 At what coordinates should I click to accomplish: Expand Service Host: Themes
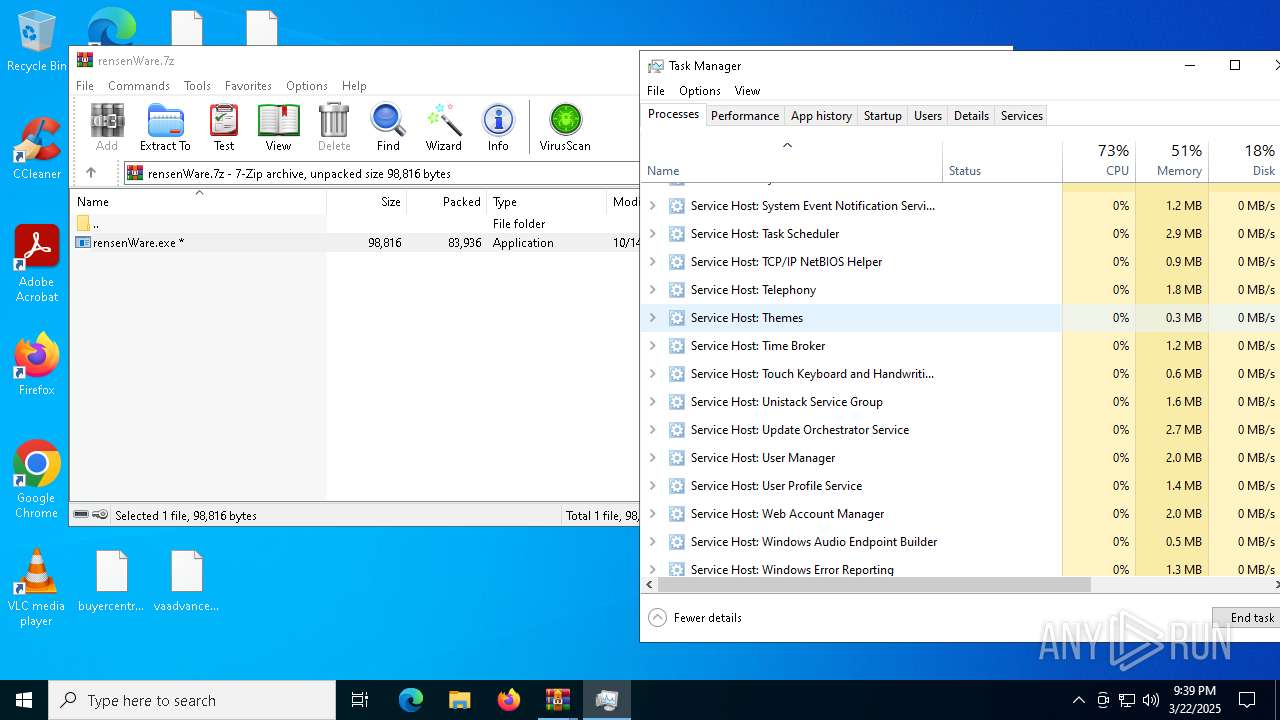[653, 317]
